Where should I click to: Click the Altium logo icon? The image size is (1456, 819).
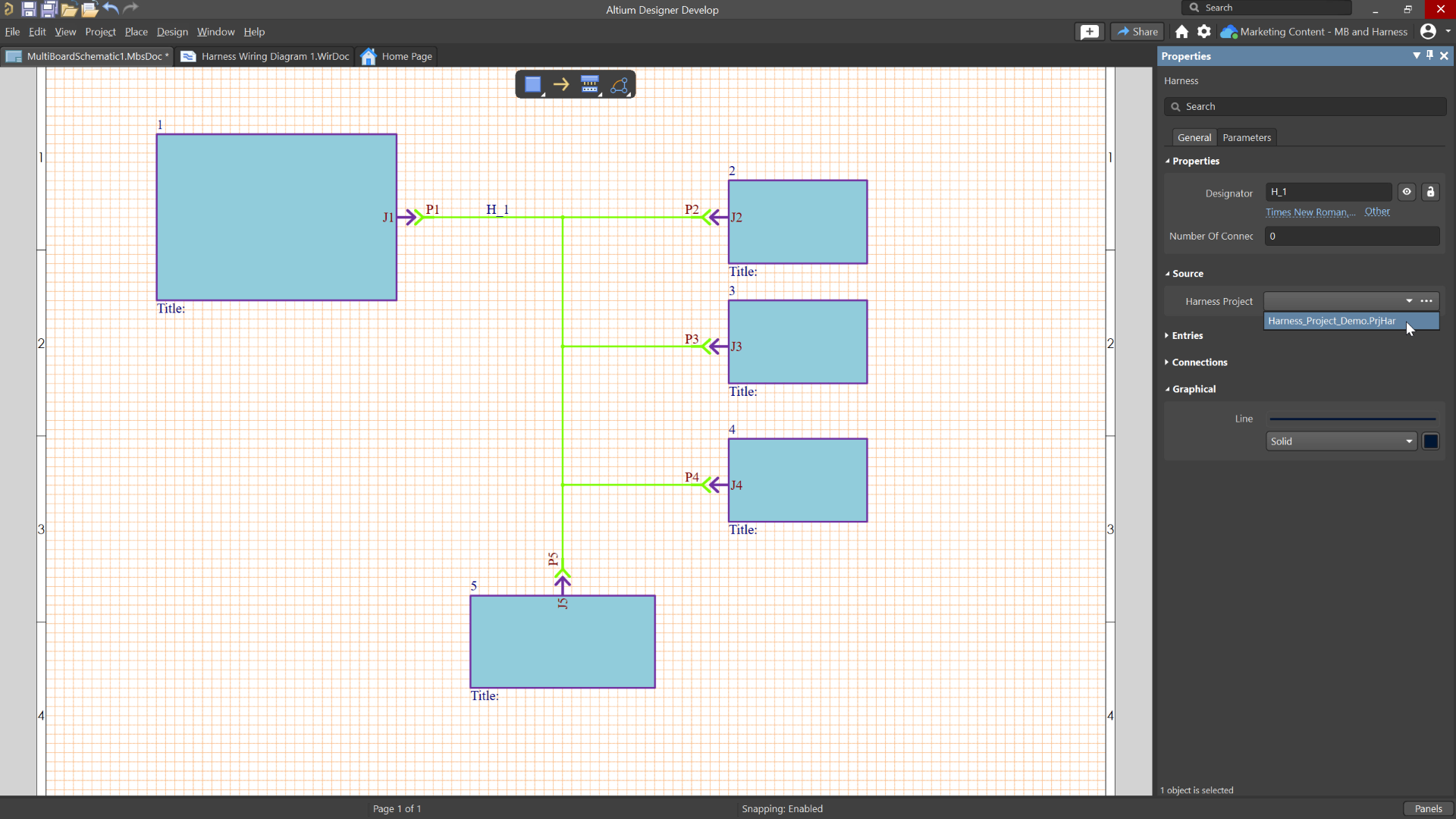(8, 9)
